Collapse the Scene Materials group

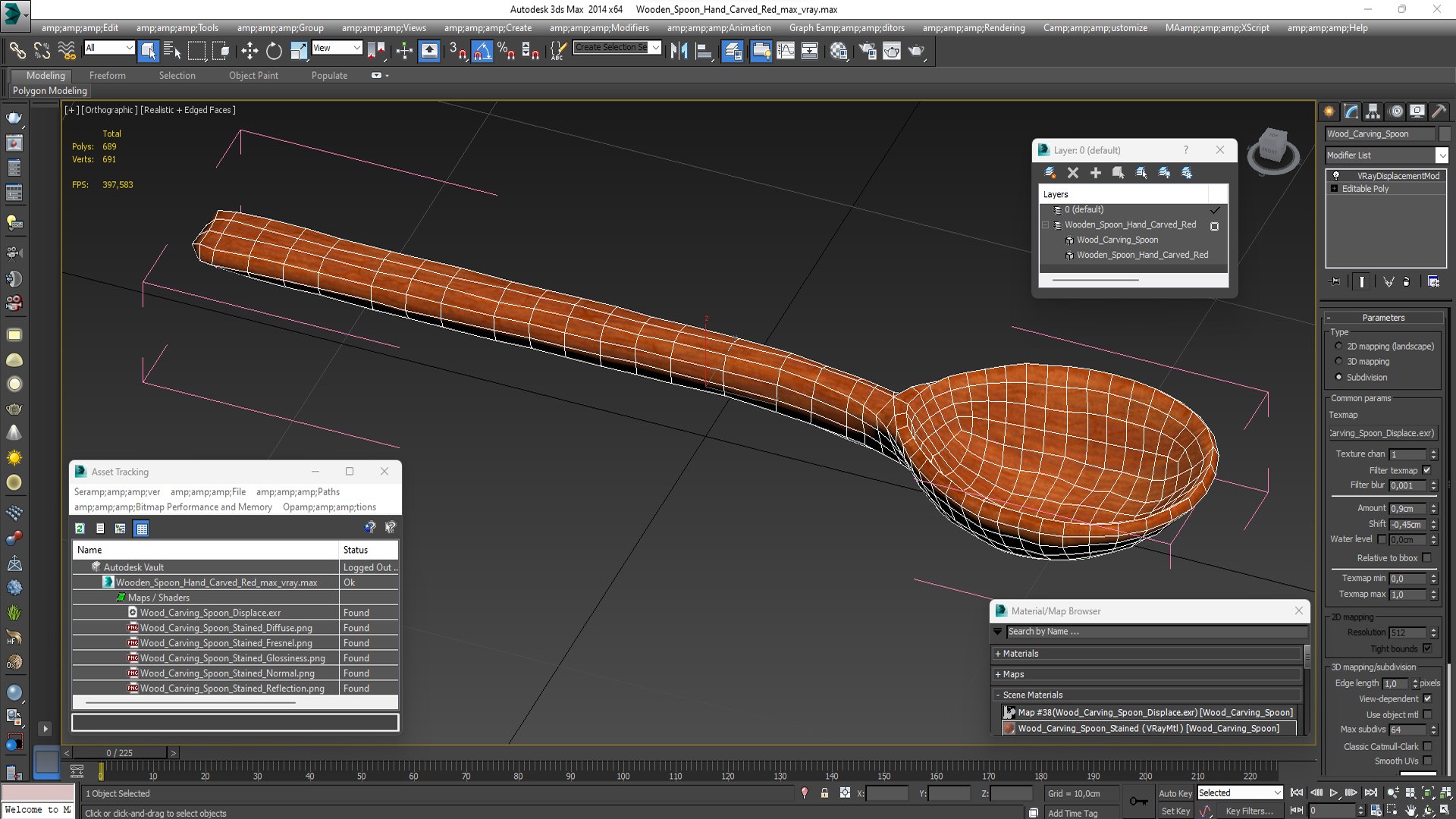coord(1147,695)
